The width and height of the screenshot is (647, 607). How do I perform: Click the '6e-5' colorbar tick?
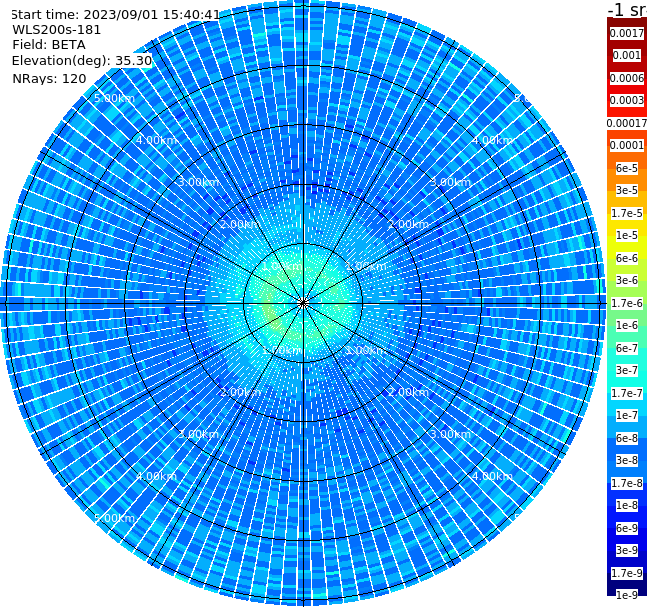tap(626, 168)
